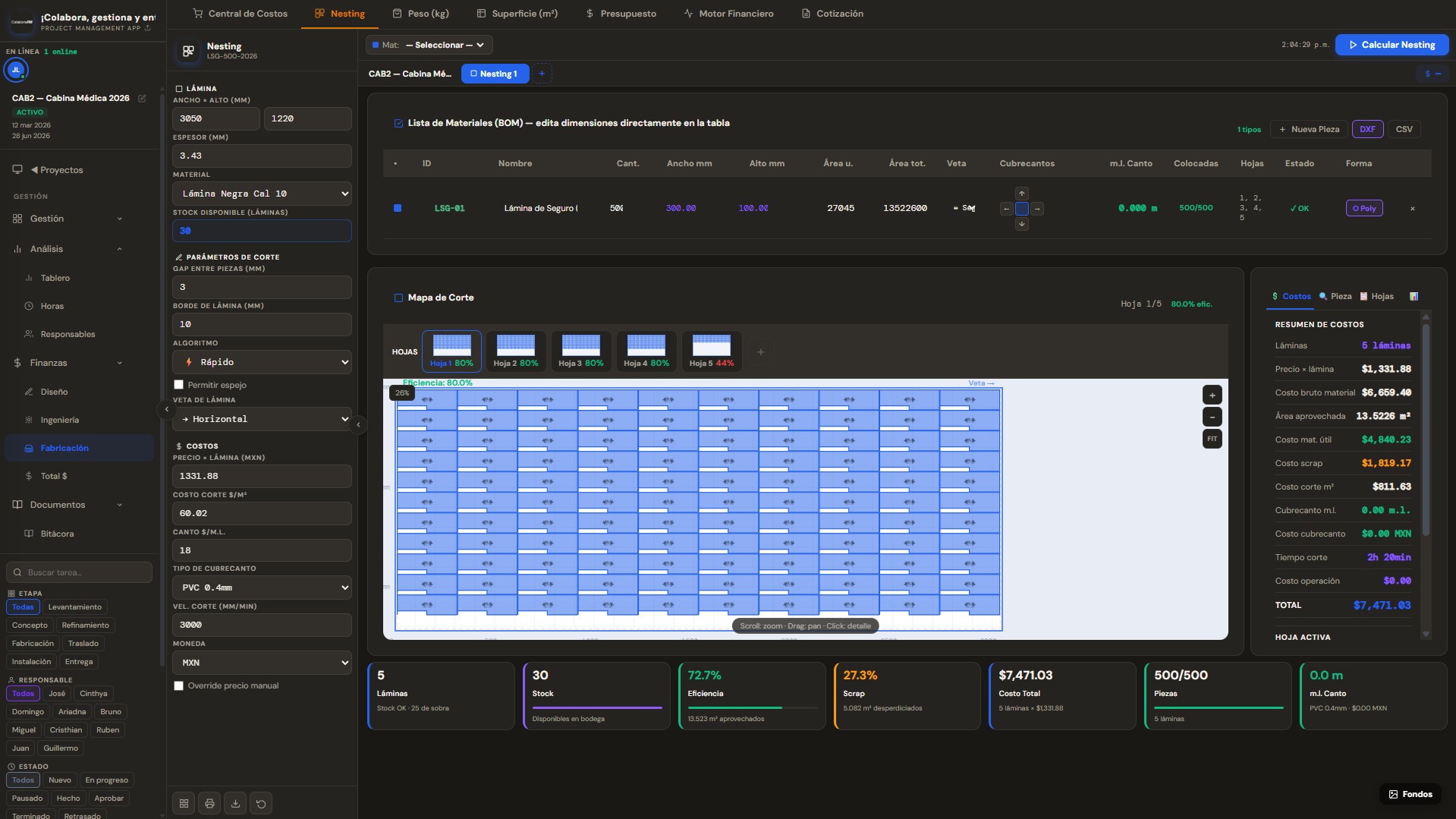1456x819 pixels.
Task: Click Nueva Pieza button
Action: click(x=1309, y=129)
